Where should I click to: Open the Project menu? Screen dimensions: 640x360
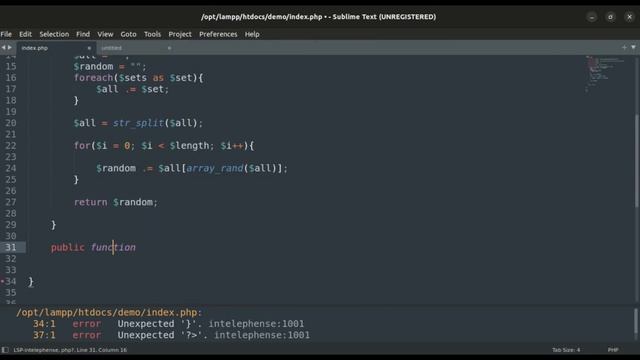tap(180, 34)
